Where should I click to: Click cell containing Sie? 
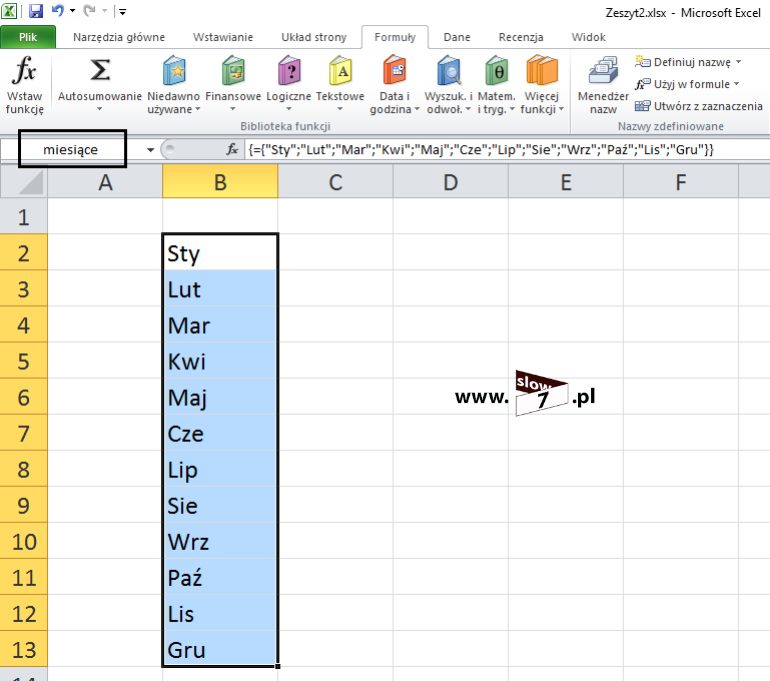(220, 505)
